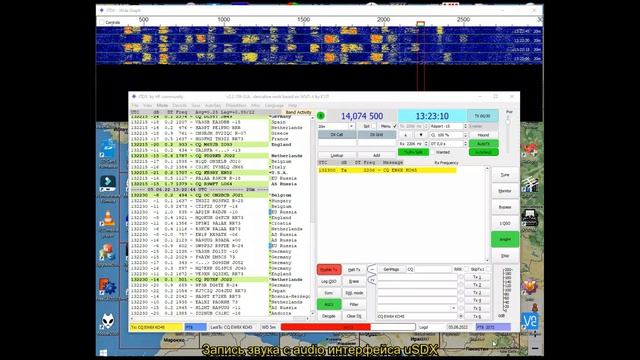Open the Decode menu
The image size is (640, 360).
pos(180,105)
